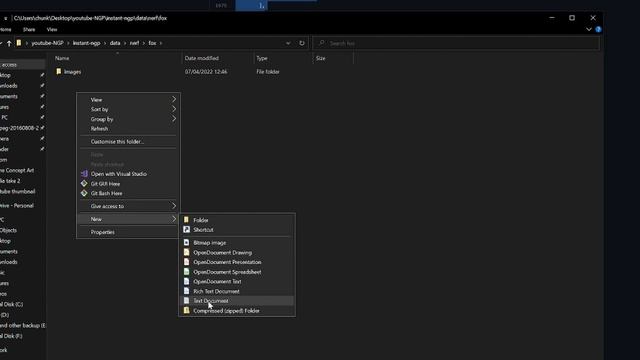Screen dimensions: 640x360
Task: Click the Shortcut icon in New submenu
Action: [x=187, y=229]
